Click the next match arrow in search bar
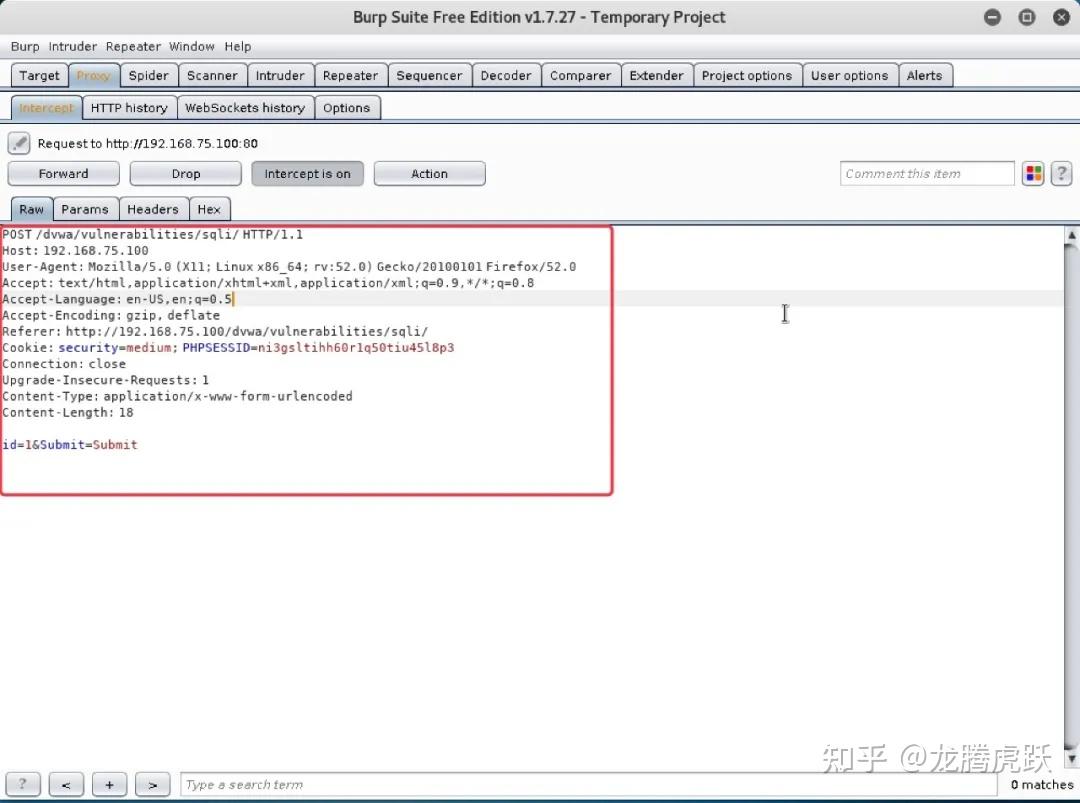The image size is (1080, 803). point(152,784)
